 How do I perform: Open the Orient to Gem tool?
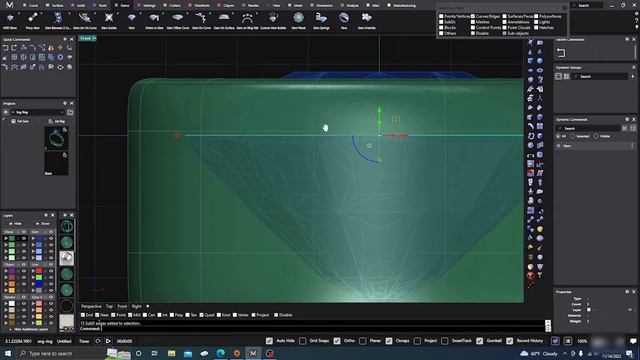154,20
